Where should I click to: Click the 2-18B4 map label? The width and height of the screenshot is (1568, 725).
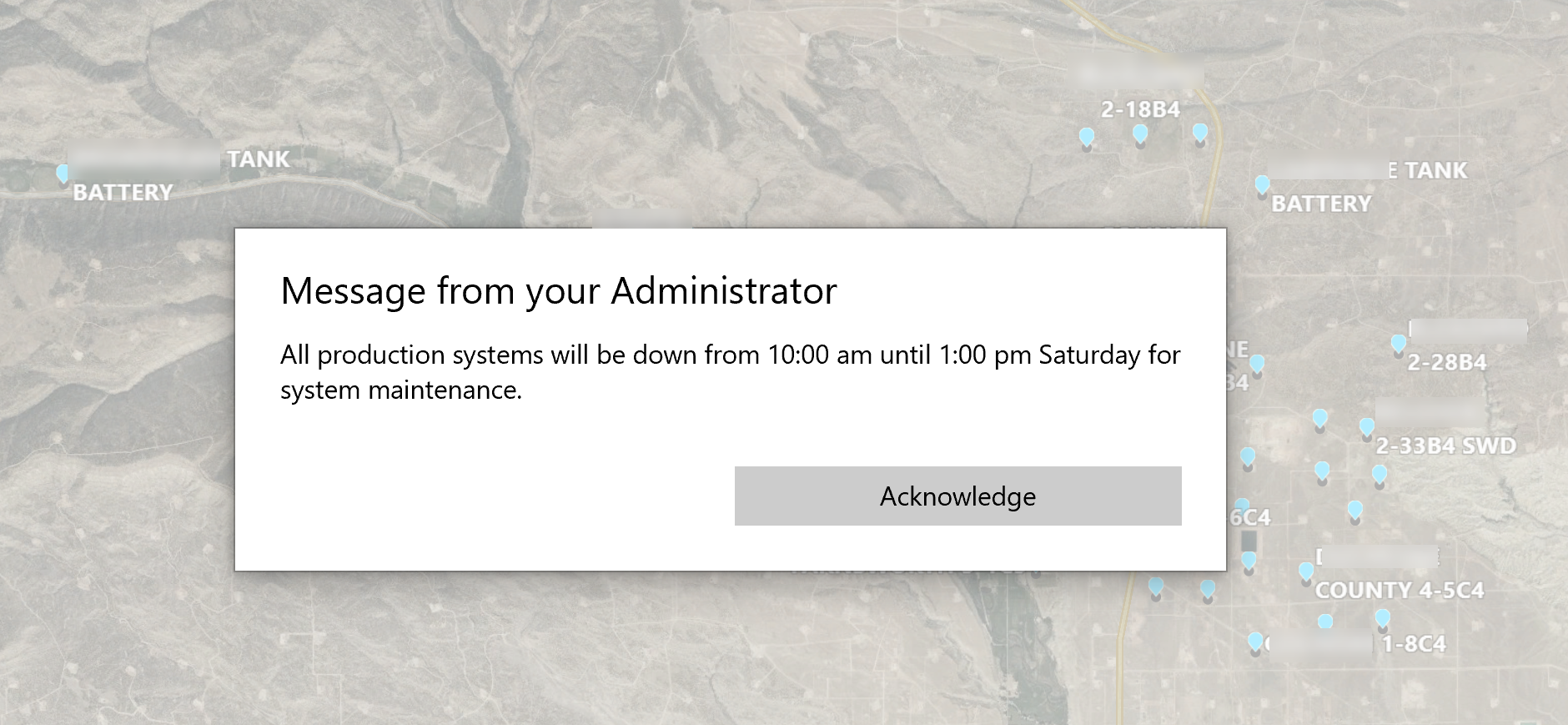[x=1140, y=109]
